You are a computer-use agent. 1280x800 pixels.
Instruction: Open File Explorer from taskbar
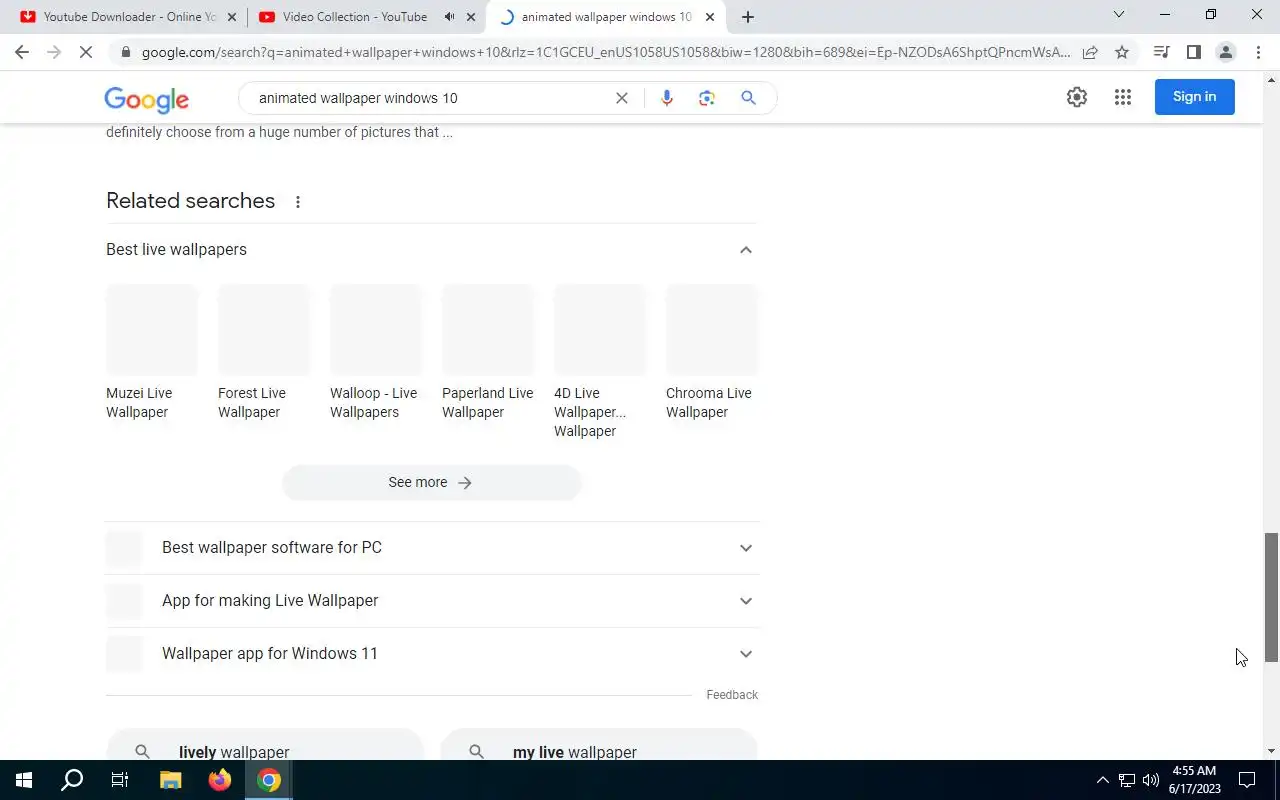coord(171,780)
